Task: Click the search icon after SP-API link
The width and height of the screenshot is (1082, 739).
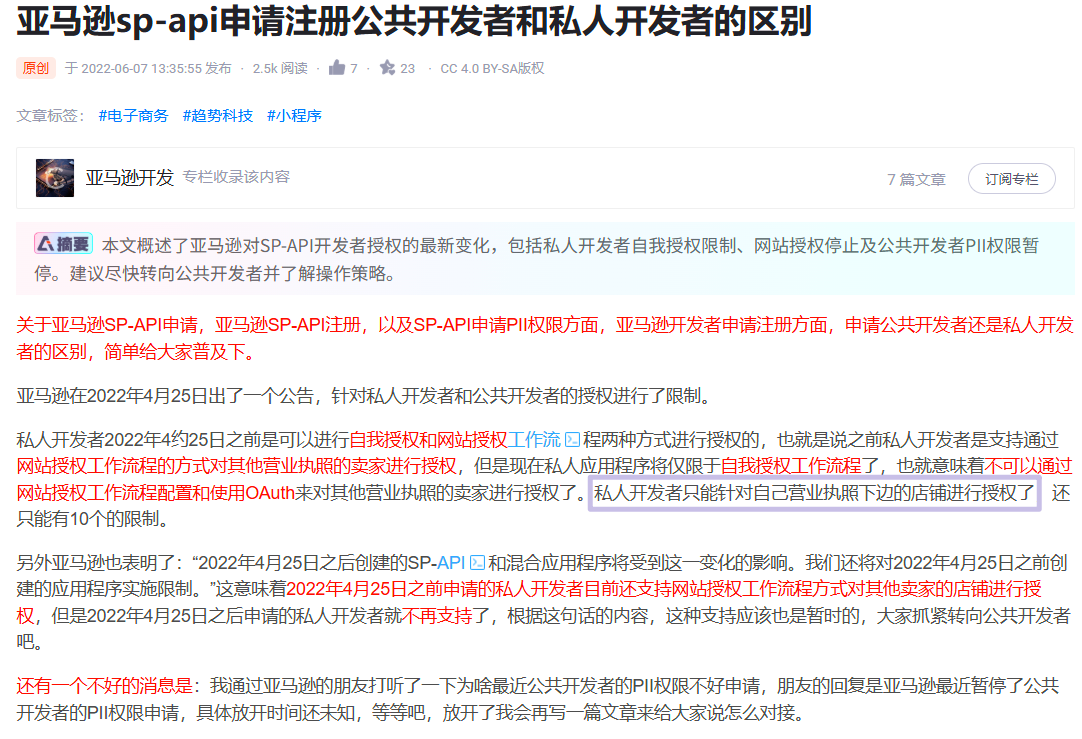Action: (478, 562)
